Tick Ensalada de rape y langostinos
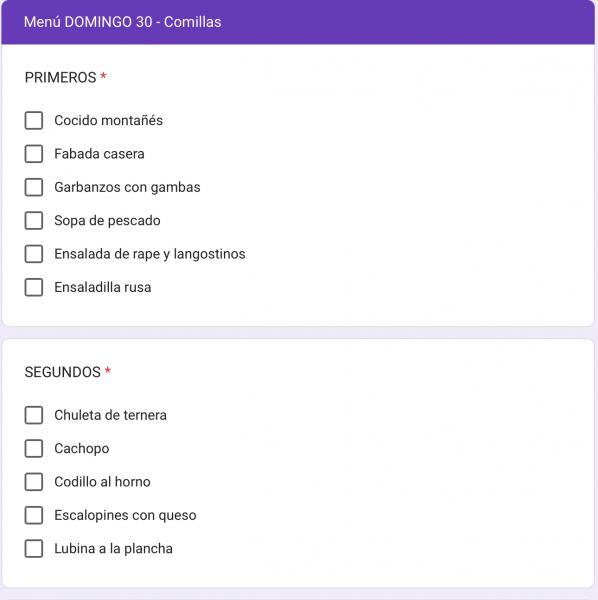 pyautogui.click(x=34, y=254)
